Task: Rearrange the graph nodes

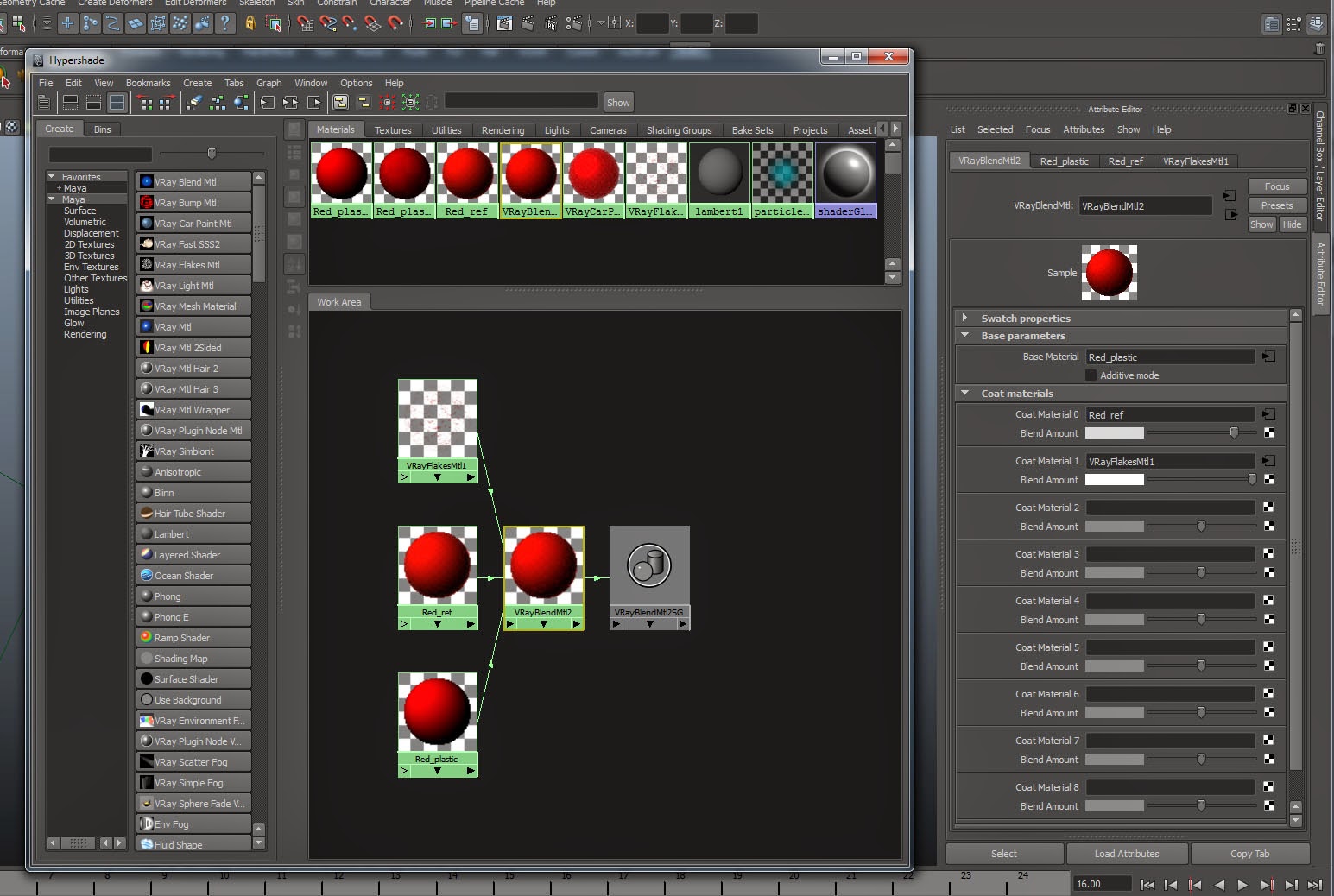Action: point(218,103)
